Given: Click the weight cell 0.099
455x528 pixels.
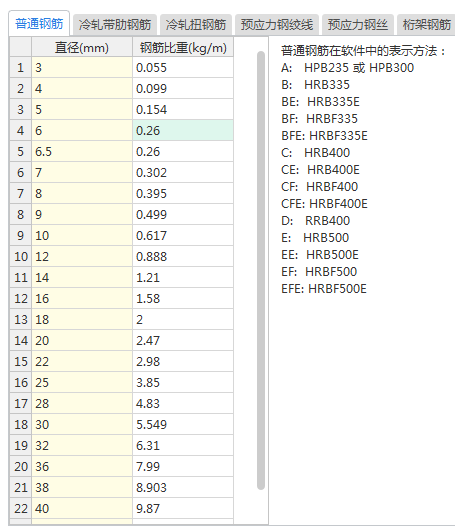Looking at the screenshot, I should click(x=183, y=89).
